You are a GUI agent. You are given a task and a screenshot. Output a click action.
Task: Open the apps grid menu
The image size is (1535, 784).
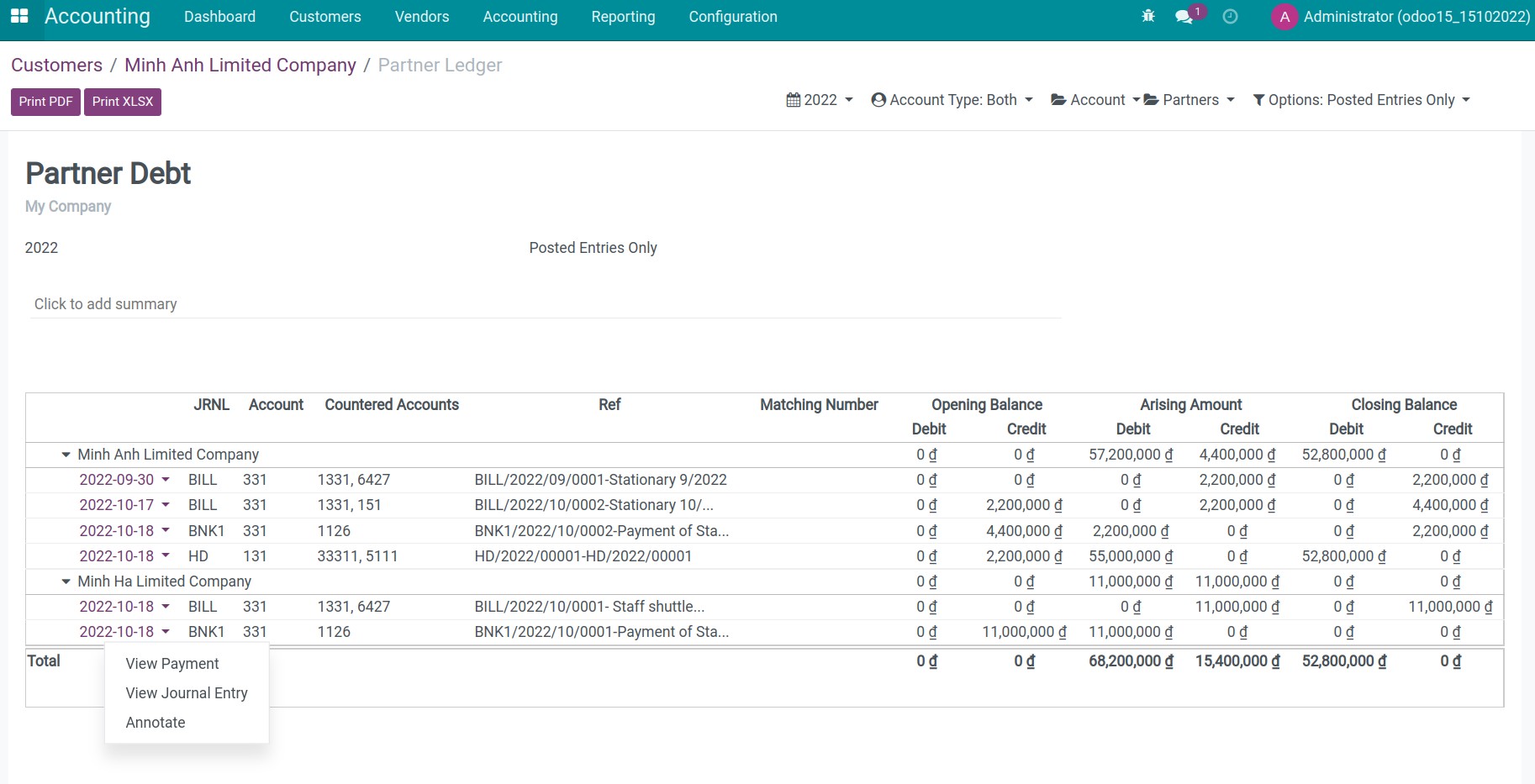18,15
